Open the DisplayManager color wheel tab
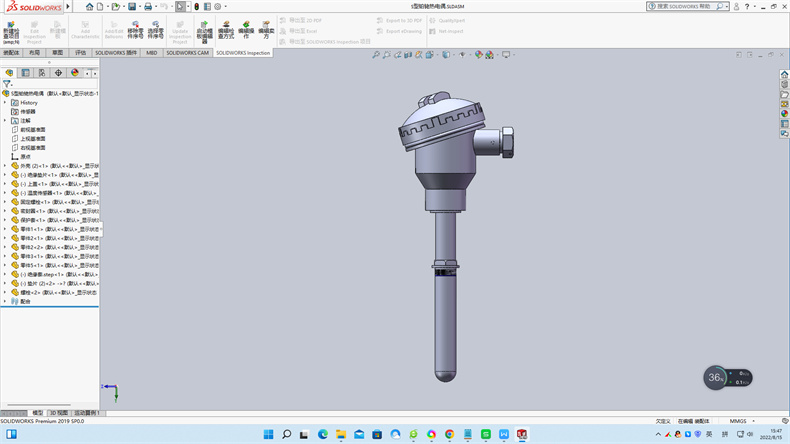The image size is (790, 444). point(74,73)
